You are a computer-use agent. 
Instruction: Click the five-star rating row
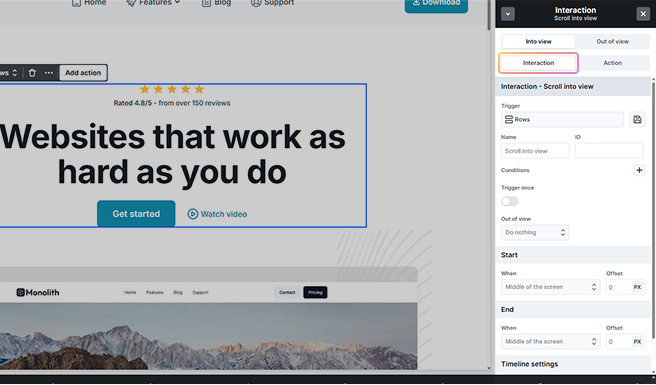click(172, 89)
